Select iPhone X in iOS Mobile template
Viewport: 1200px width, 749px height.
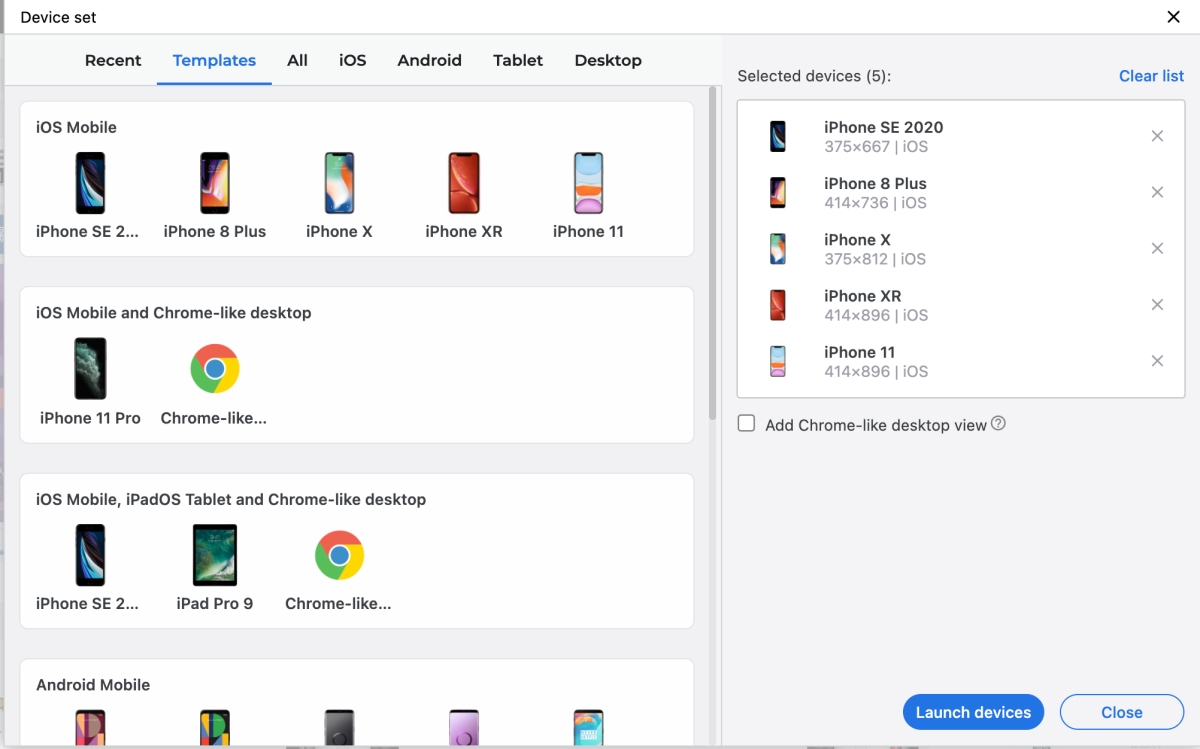coord(339,196)
